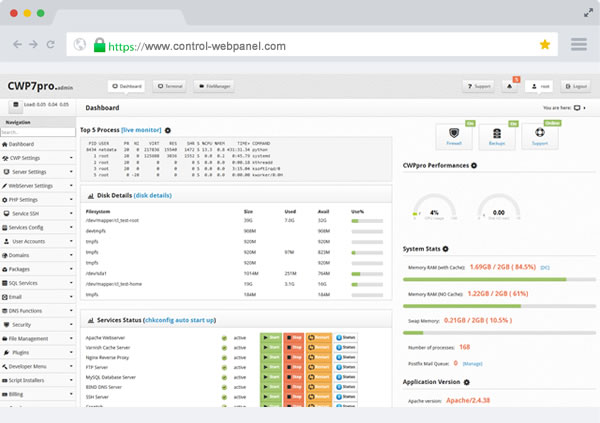Click the gear icon beside System Stats
The height and width of the screenshot is (423, 600).
click(x=445, y=248)
